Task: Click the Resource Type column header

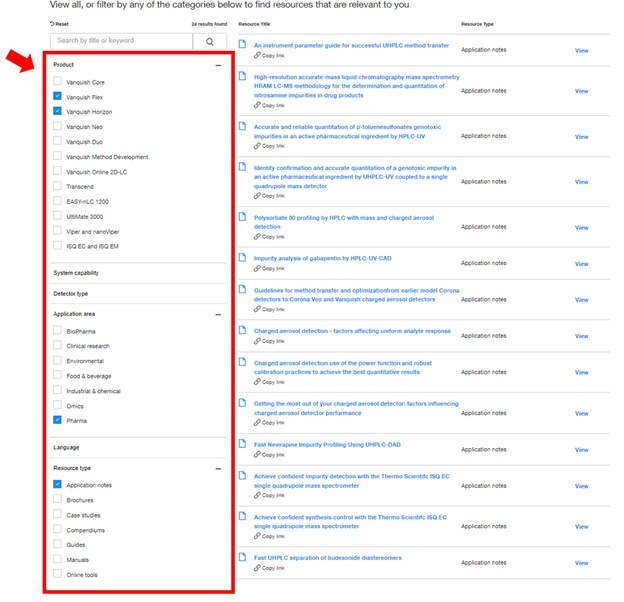Action: pyautogui.click(x=477, y=24)
